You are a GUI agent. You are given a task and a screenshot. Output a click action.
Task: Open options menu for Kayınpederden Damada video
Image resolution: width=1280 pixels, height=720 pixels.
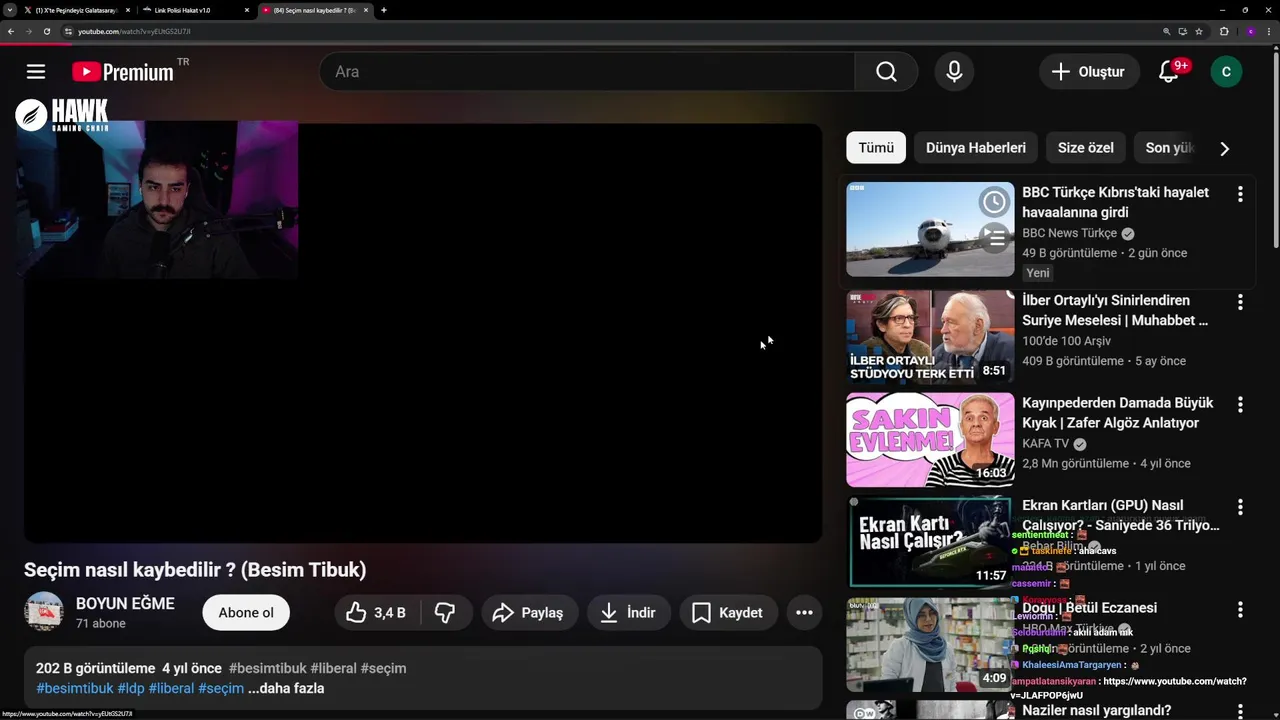(1240, 405)
